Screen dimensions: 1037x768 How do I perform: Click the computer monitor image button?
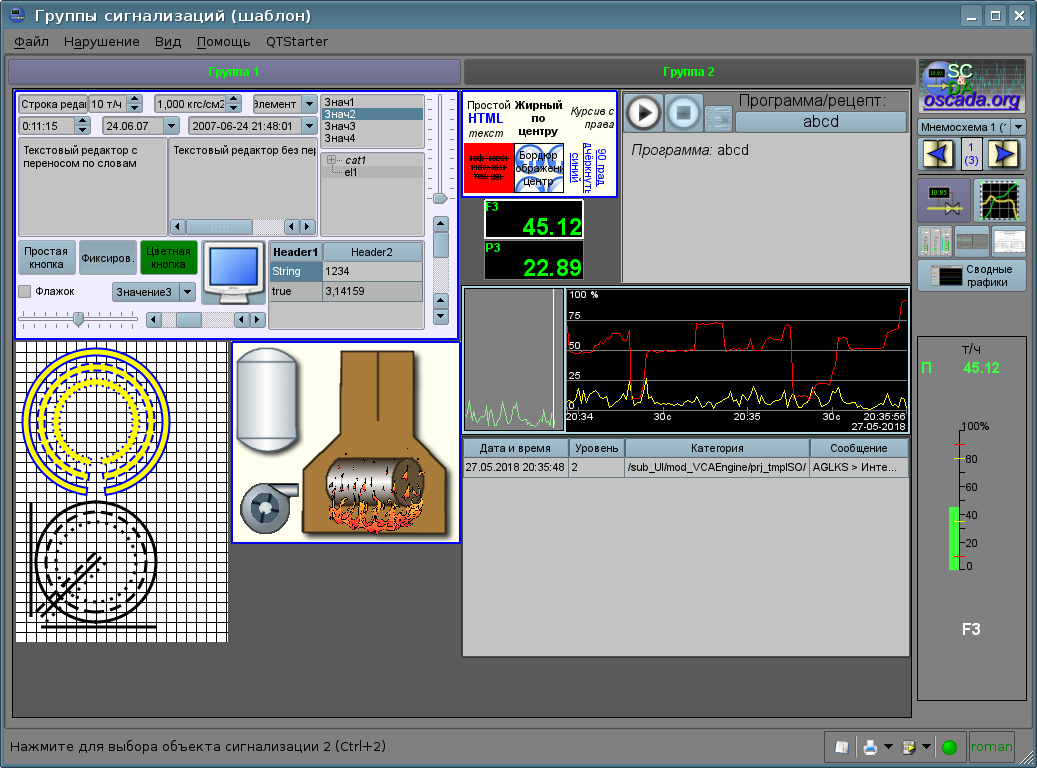(233, 272)
